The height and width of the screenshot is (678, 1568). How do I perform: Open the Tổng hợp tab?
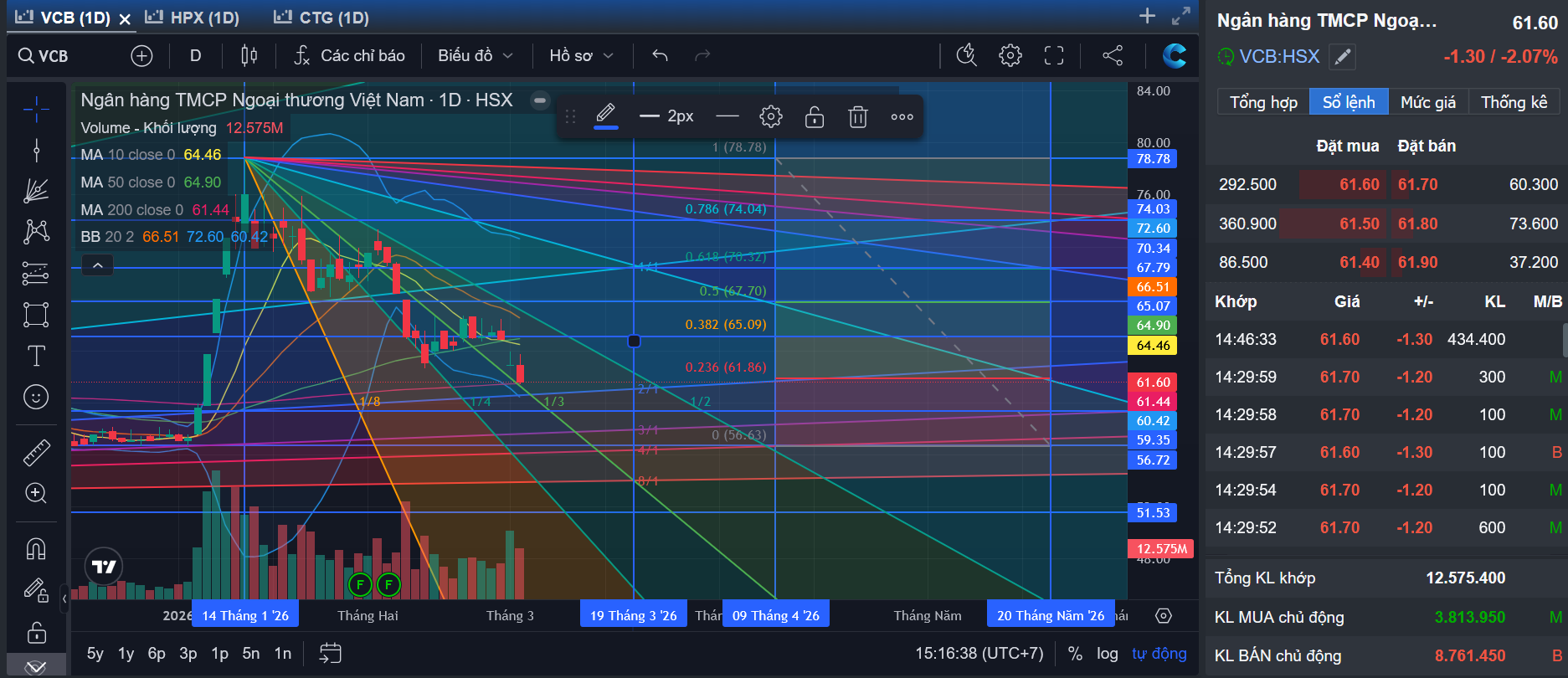point(1263,102)
